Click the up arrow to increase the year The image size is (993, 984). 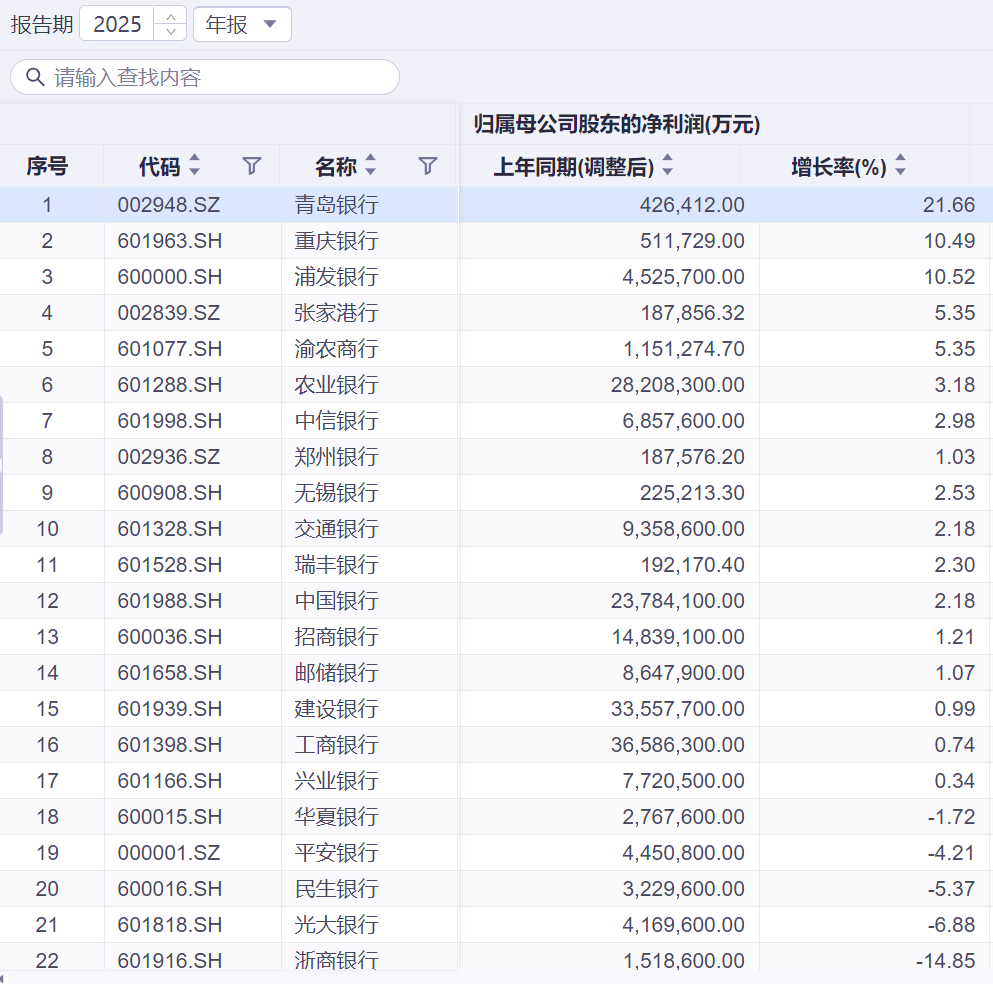point(170,18)
